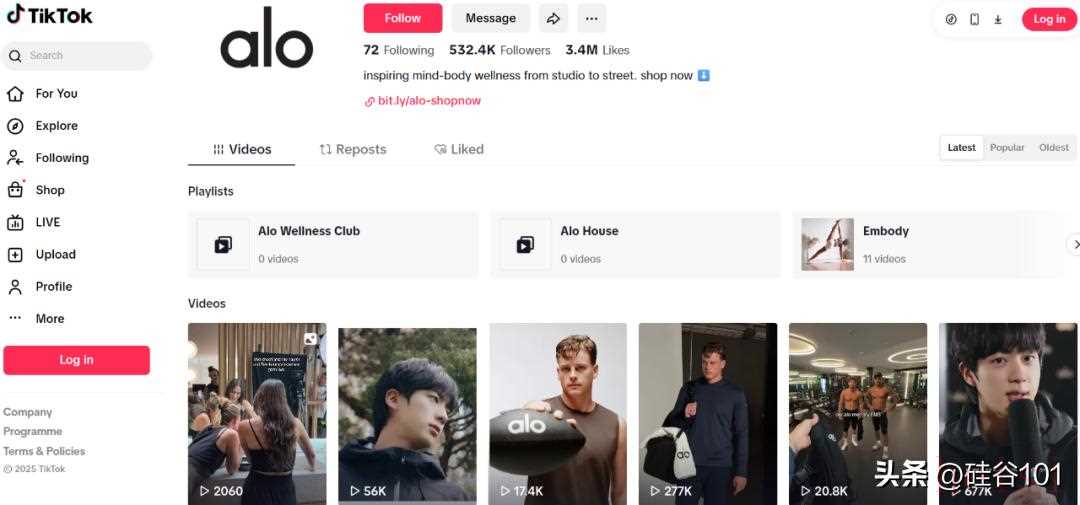Viewport: 1080px width, 505px height.
Task: Click the download app icon in header
Action: tap(997, 19)
